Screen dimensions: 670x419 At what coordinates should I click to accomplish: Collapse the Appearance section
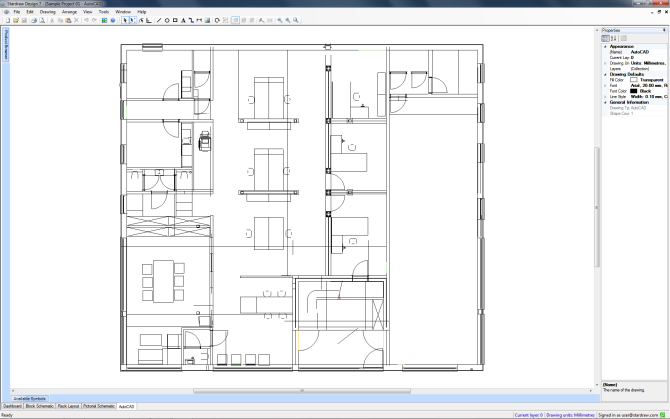604,46
